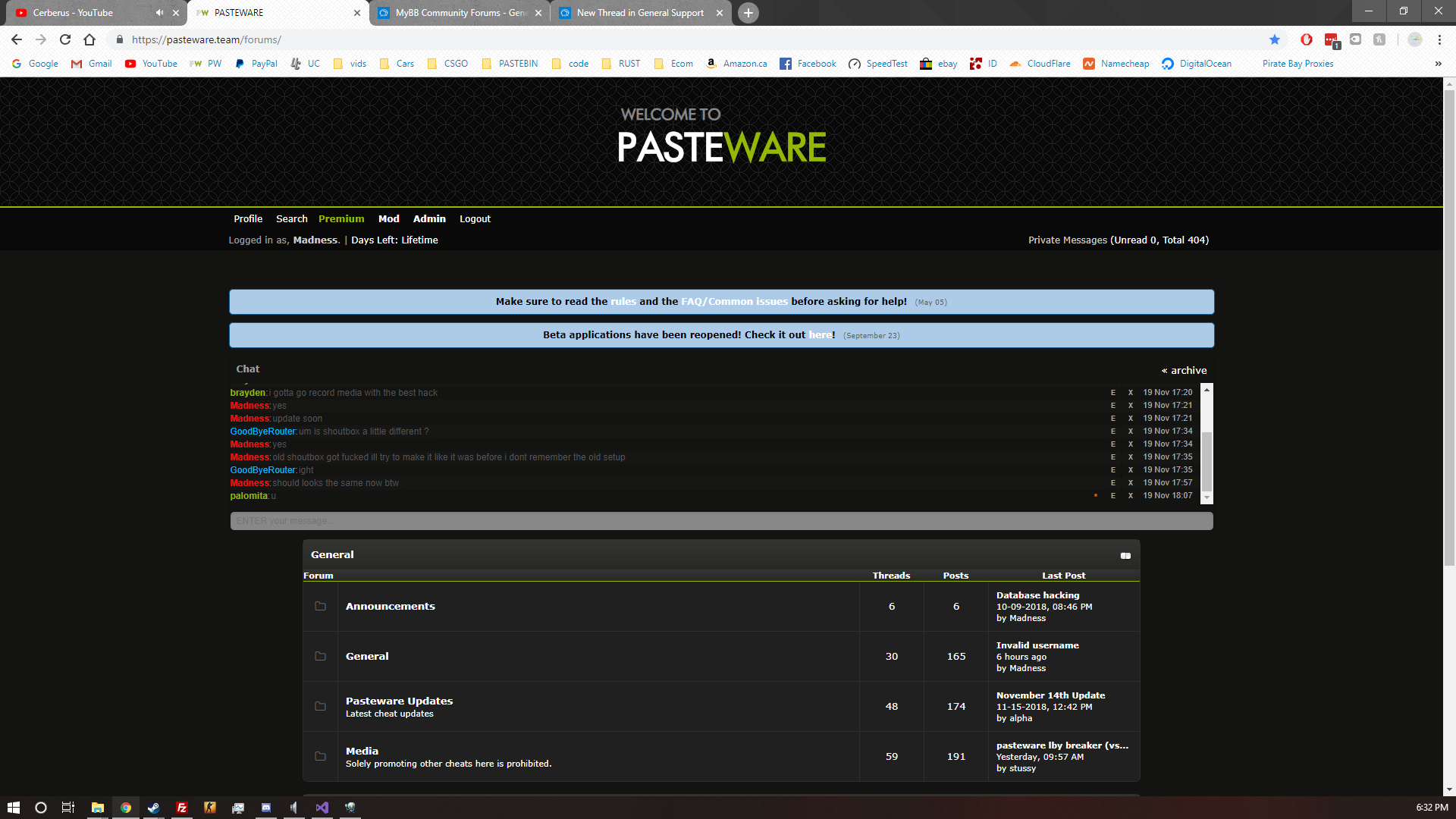This screenshot has height=819, width=1456.
Task: Click the Media forum folder icon
Action: coord(320,756)
